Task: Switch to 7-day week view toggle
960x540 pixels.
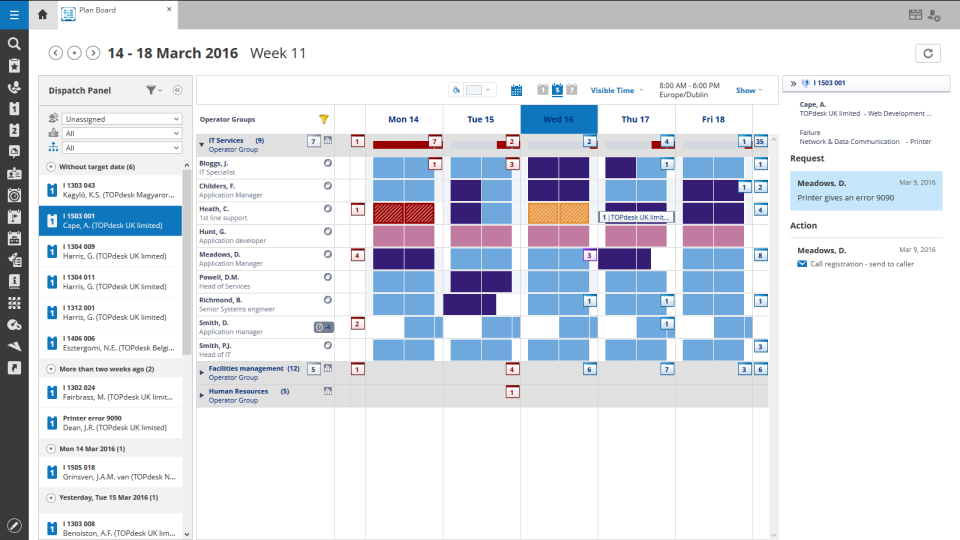Action: pos(572,90)
